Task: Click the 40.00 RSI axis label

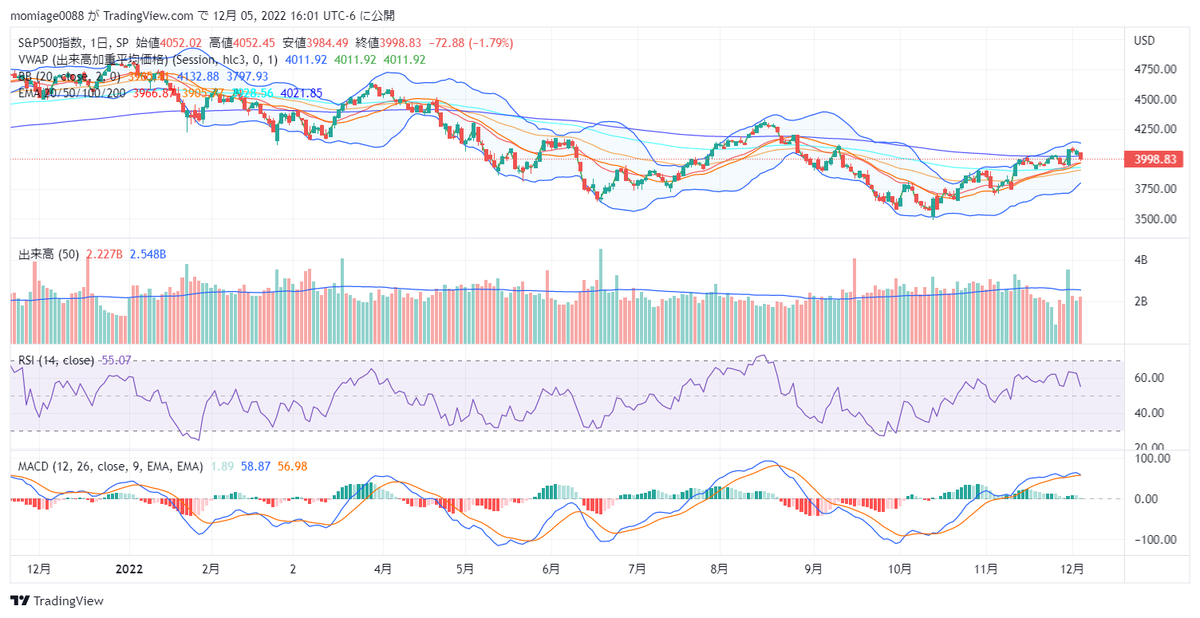Action: tap(1149, 413)
